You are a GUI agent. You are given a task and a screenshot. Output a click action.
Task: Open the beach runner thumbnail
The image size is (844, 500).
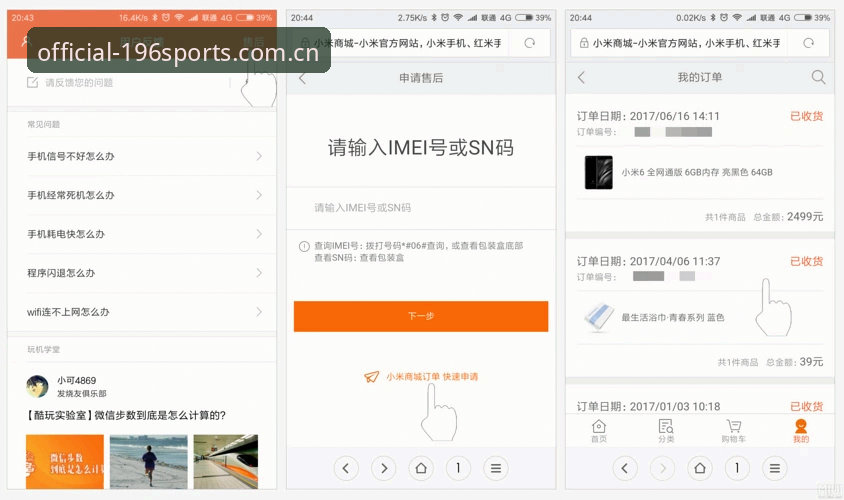pos(149,462)
